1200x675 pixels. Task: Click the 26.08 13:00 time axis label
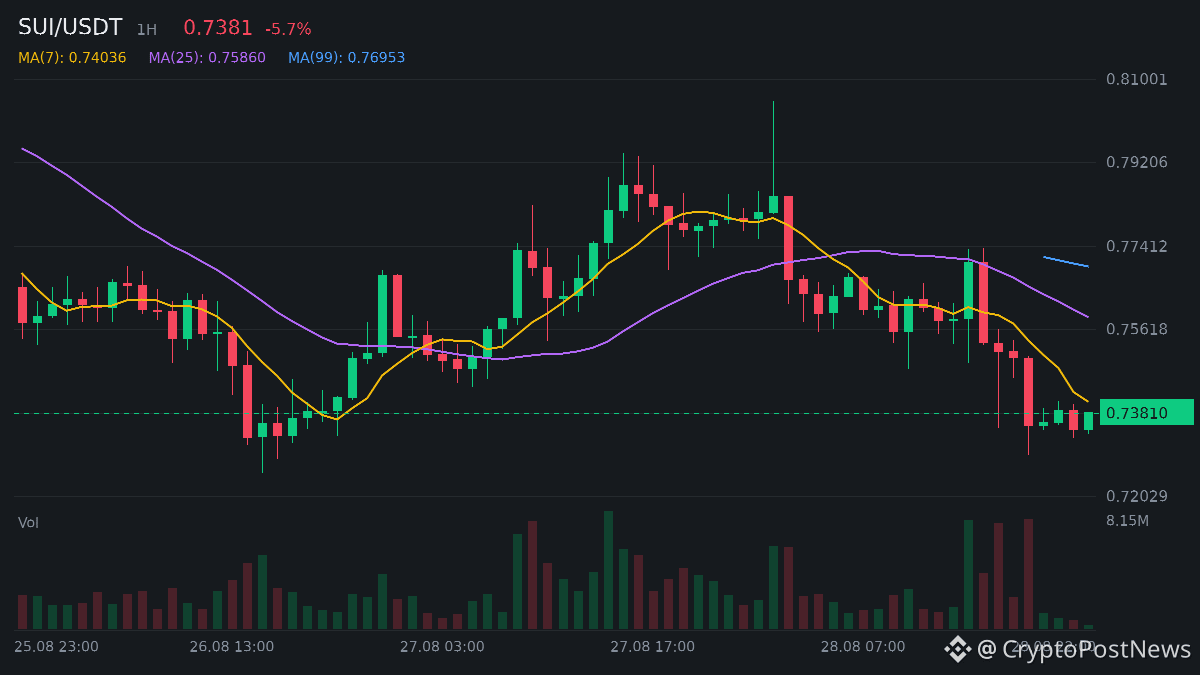click(231, 647)
